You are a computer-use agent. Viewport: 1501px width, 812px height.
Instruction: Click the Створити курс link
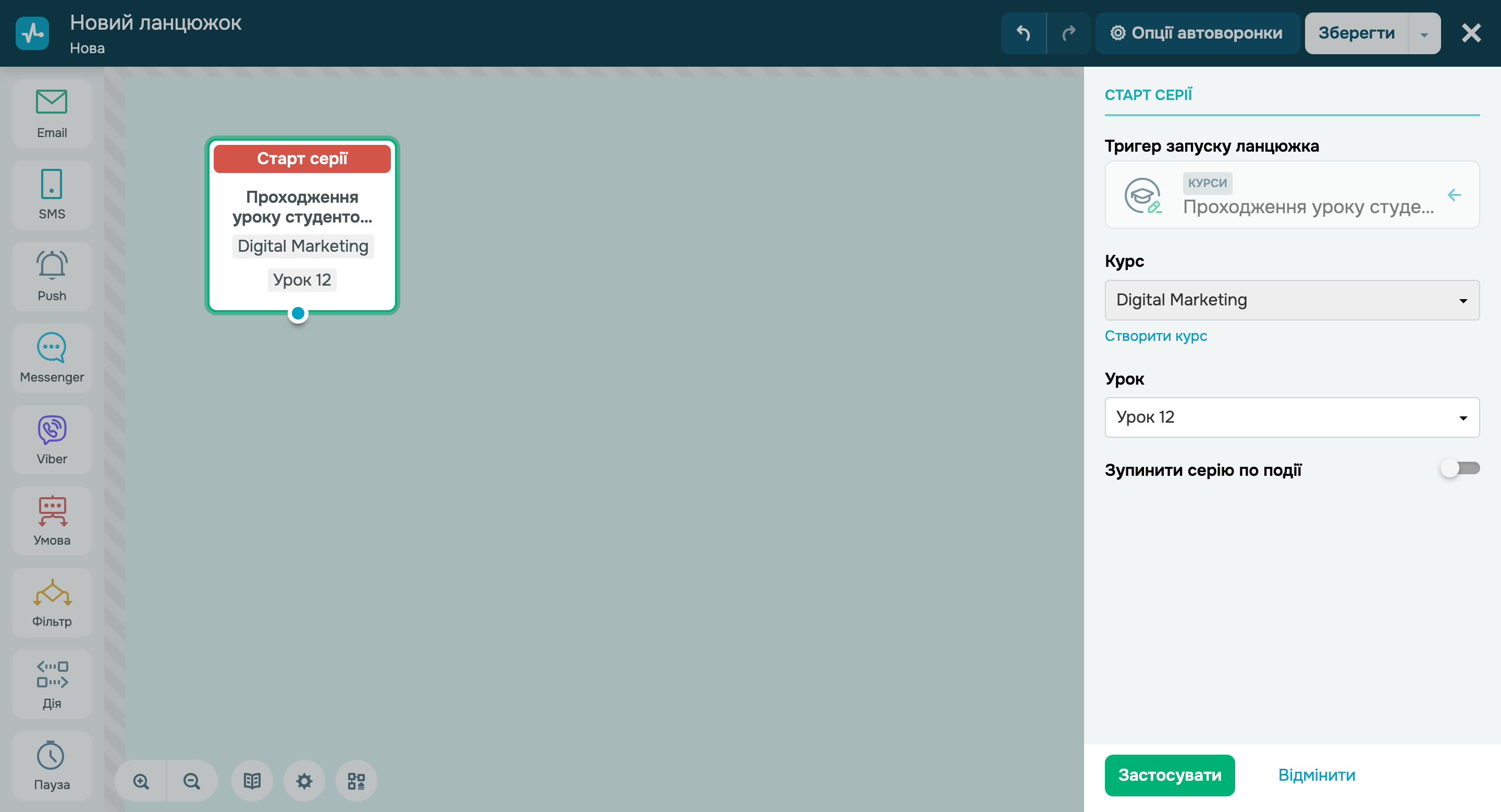1155,336
